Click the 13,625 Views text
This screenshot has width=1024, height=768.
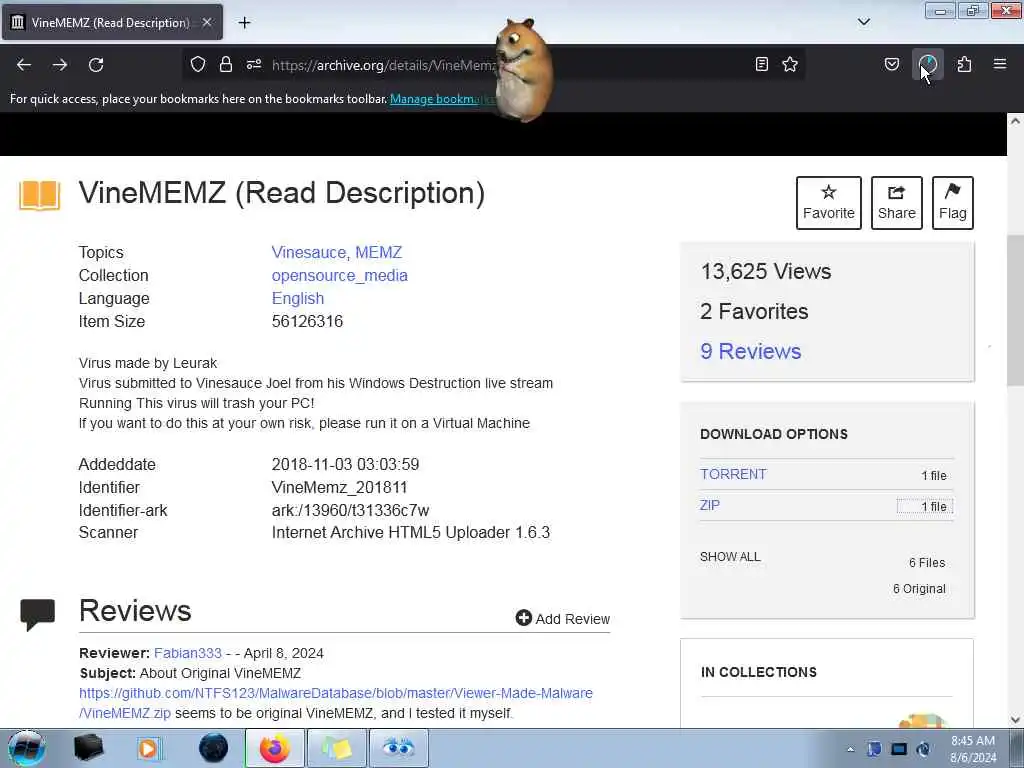click(765, 271)
